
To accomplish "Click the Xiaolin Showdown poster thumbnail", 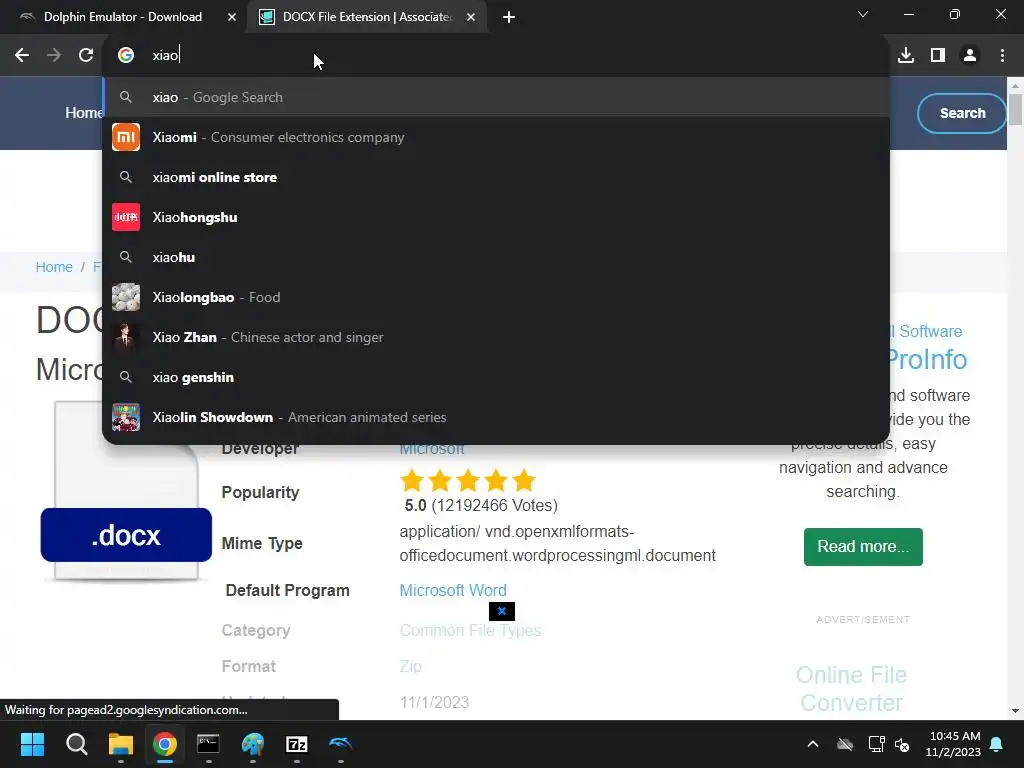I will (126, 417).
